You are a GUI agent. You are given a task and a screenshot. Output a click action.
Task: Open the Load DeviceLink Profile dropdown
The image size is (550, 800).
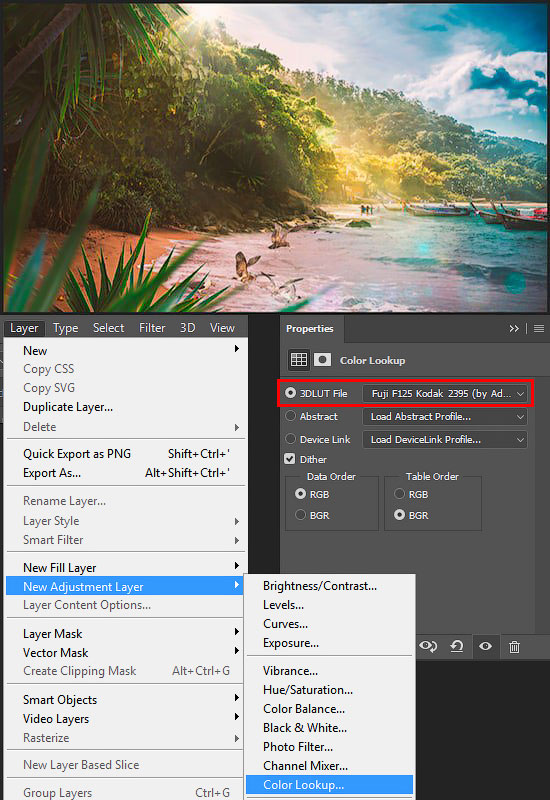445,439
